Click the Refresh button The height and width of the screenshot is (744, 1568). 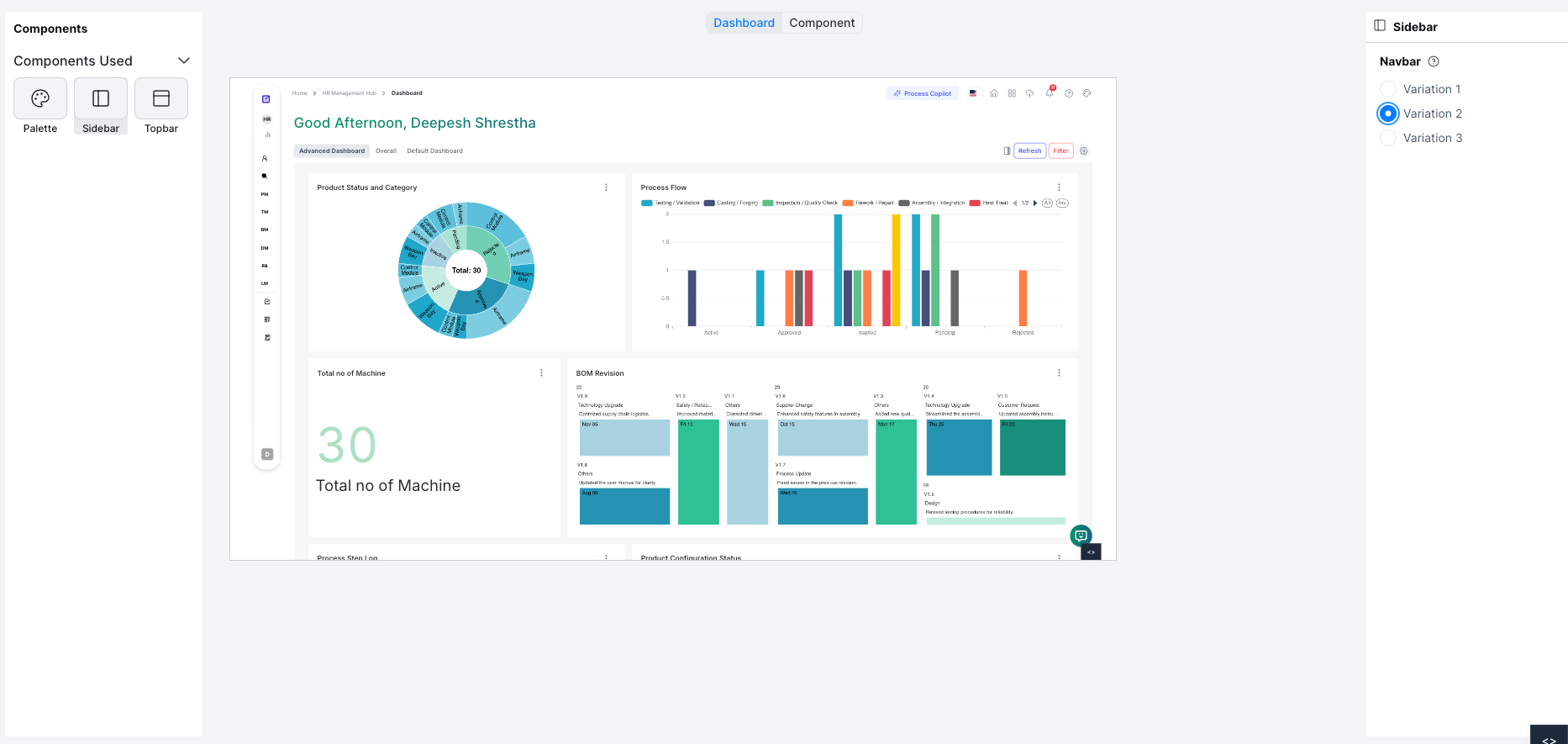1029,151
